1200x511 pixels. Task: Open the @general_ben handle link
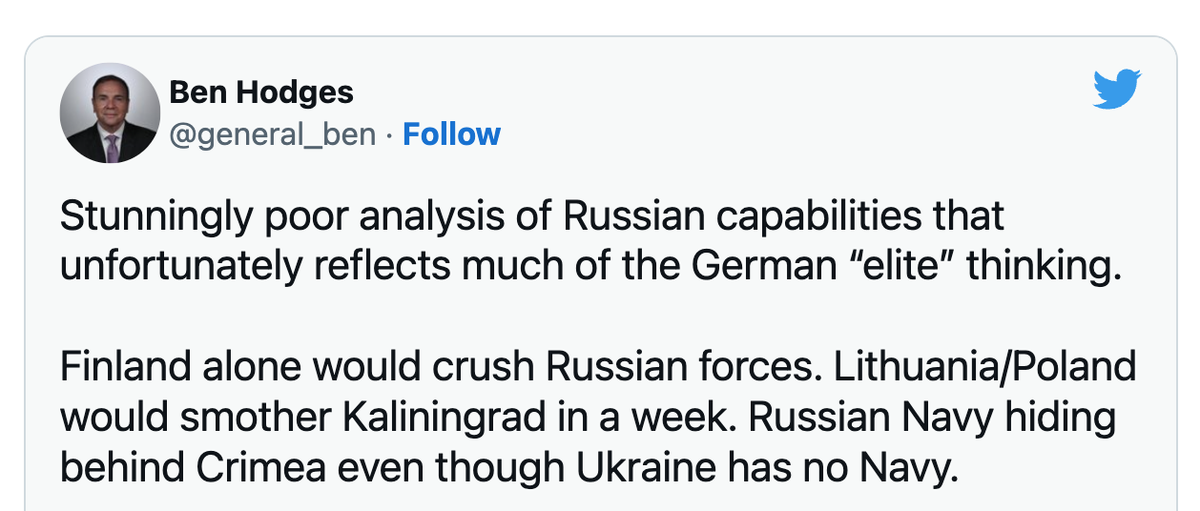(273, 135)
